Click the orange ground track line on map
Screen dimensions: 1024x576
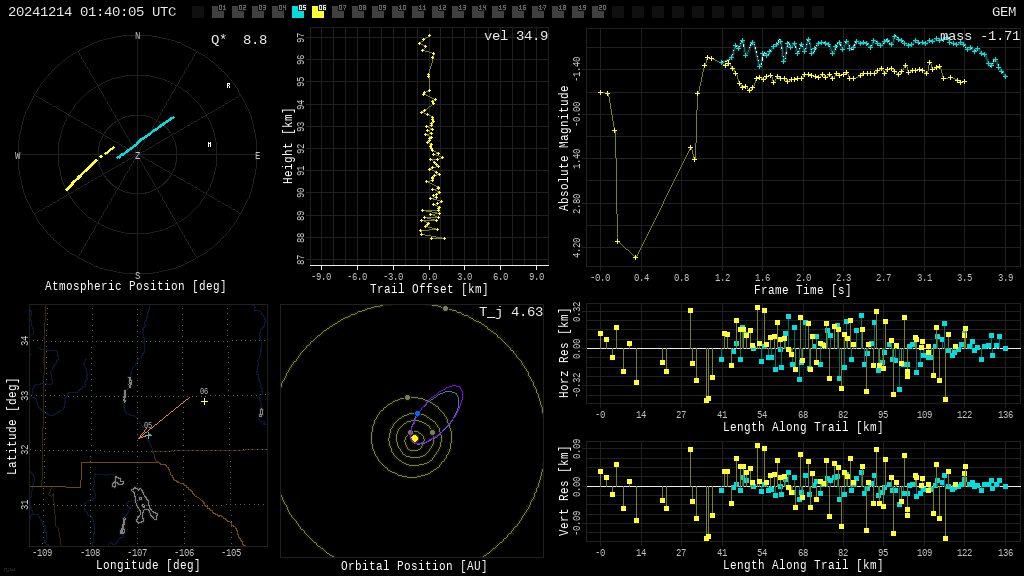tap(165, 419)
